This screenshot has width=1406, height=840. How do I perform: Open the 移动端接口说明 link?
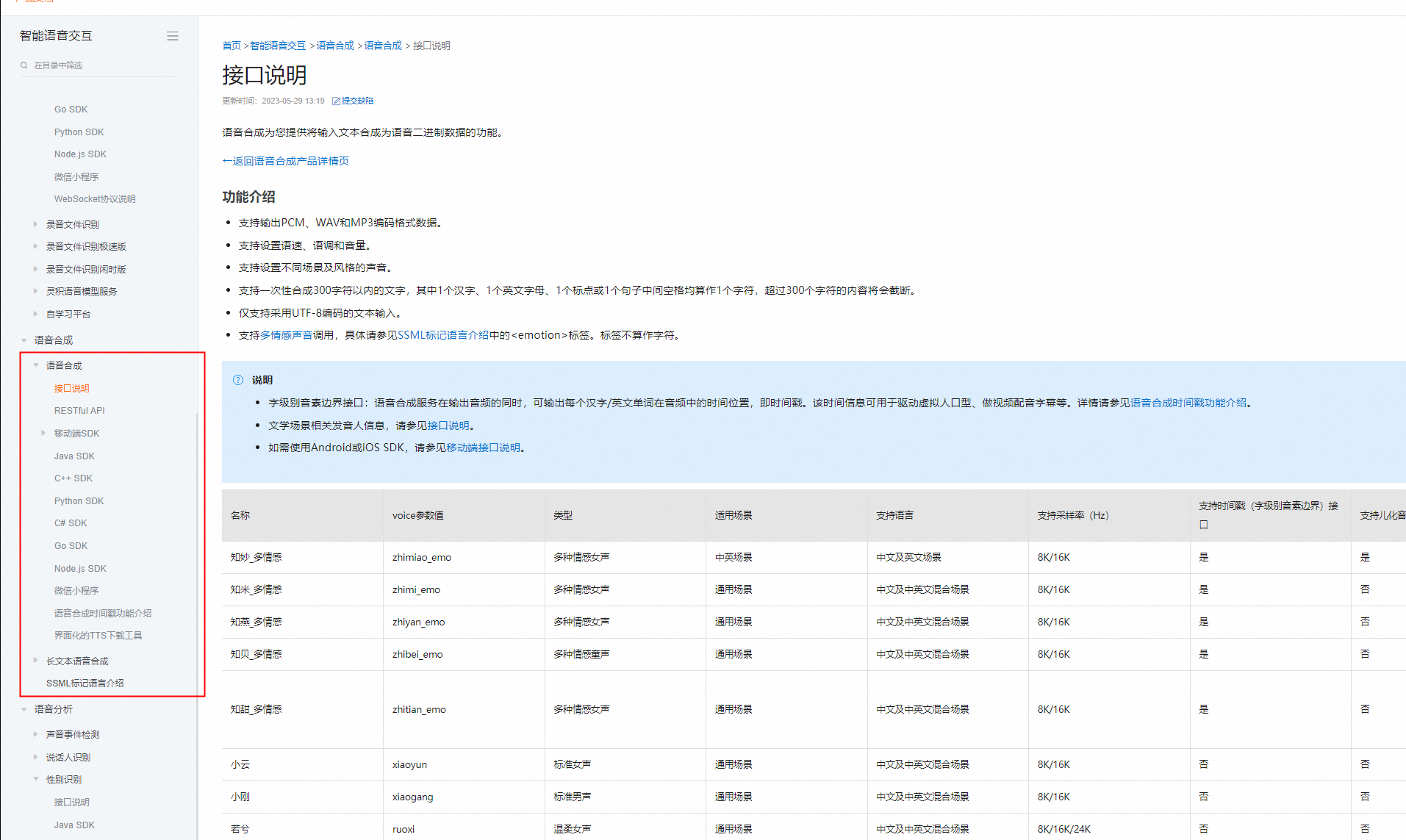point(483,448)
